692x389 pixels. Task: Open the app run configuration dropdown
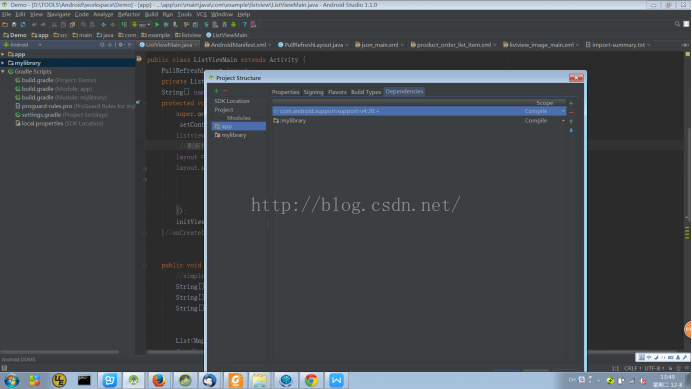click(x=142, y=25)
